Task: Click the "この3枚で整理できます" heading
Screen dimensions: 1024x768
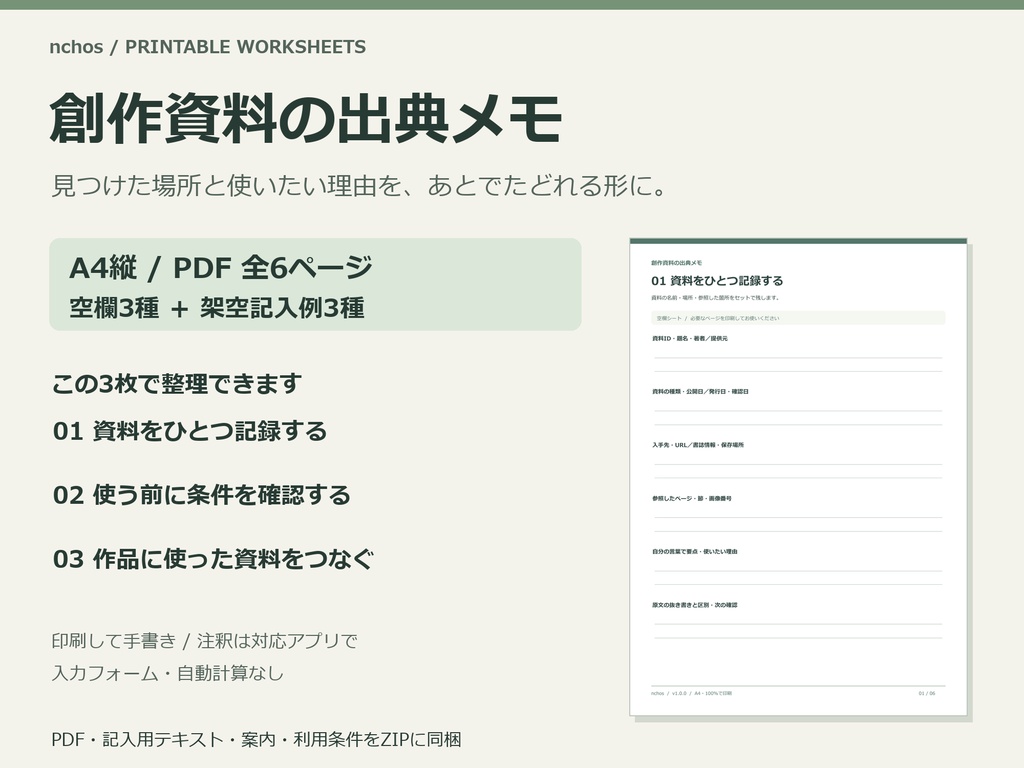Action: [176, 383]
